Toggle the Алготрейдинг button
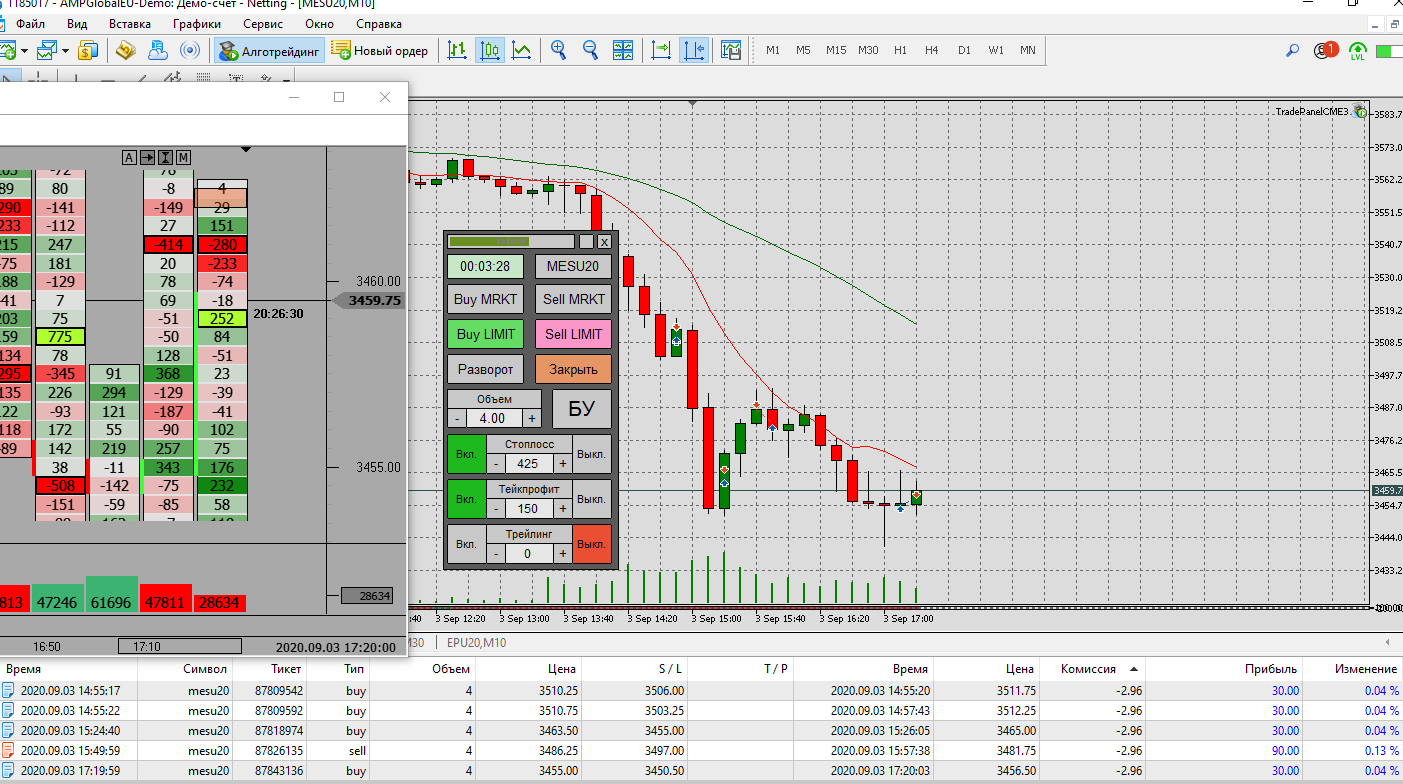 (x=269, y=50)
